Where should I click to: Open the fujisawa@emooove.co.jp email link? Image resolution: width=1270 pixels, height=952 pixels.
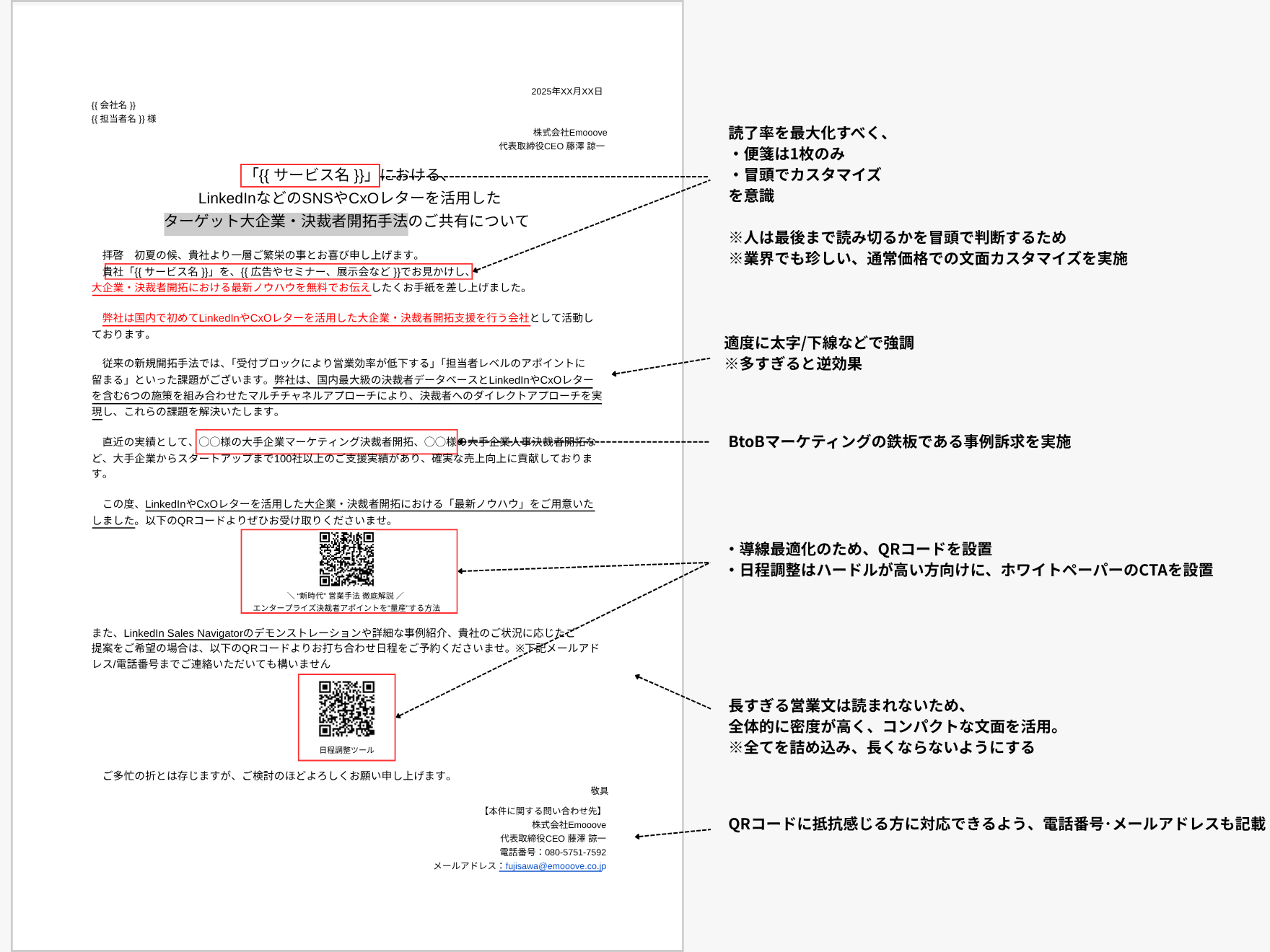click(x=555, y=866)
